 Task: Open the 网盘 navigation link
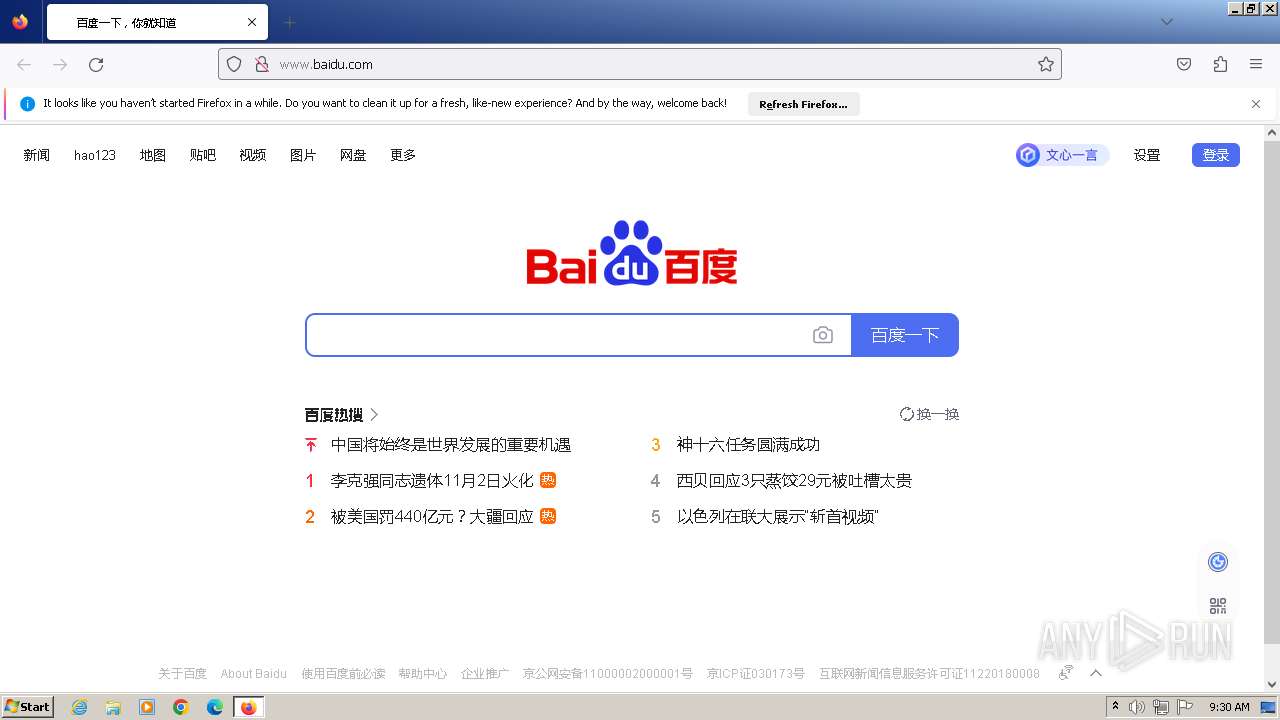point(353,155)
